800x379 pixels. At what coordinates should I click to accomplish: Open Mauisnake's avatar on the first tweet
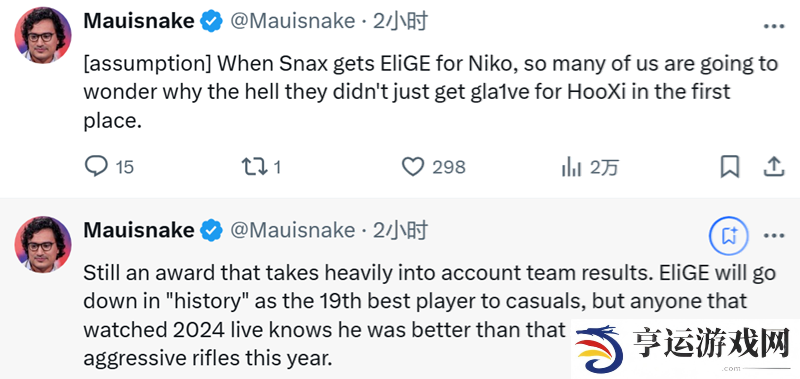click(43, 35)
